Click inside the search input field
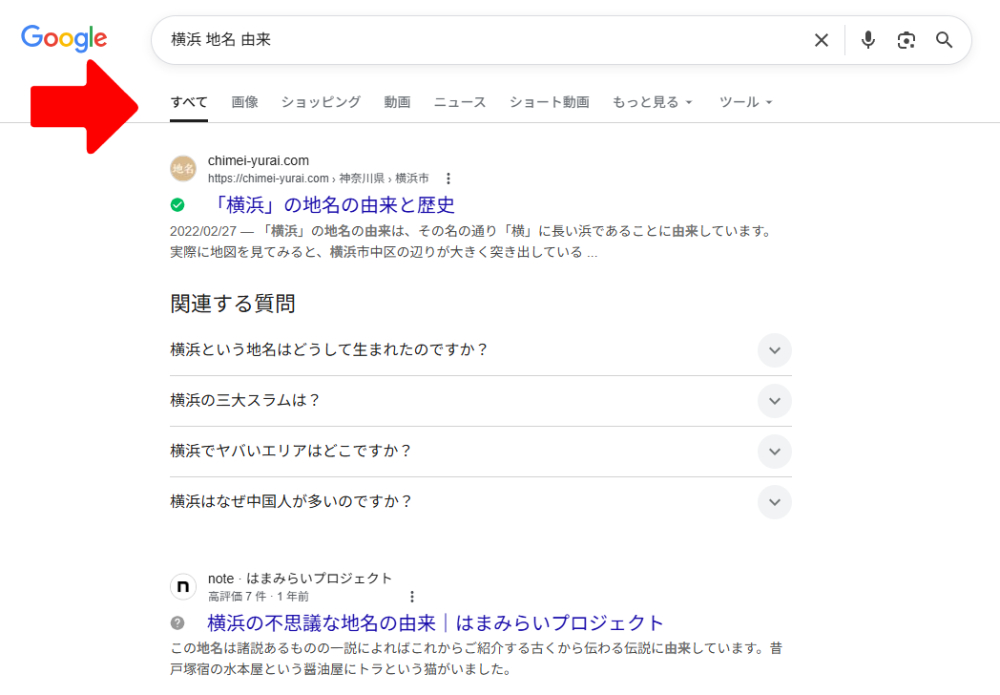 (450, 40)
